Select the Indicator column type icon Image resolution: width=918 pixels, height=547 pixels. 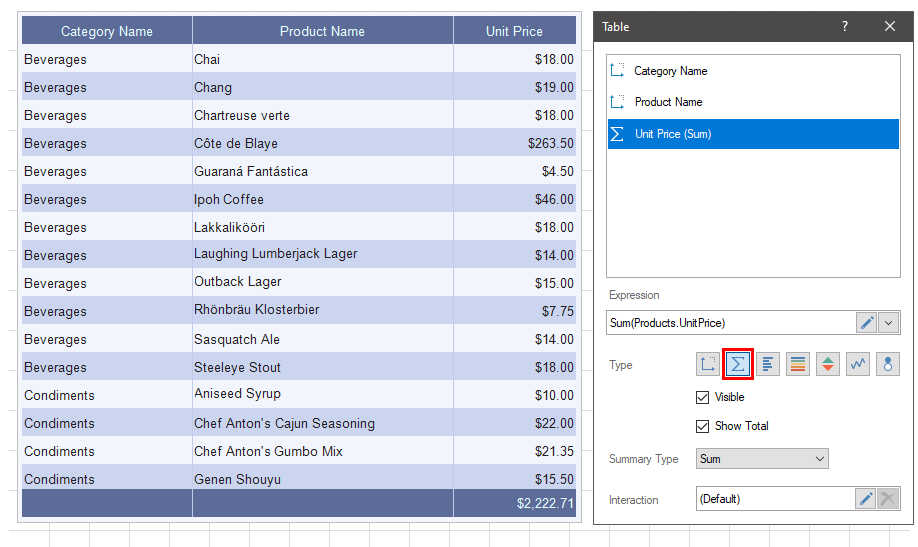click(828, 365)
